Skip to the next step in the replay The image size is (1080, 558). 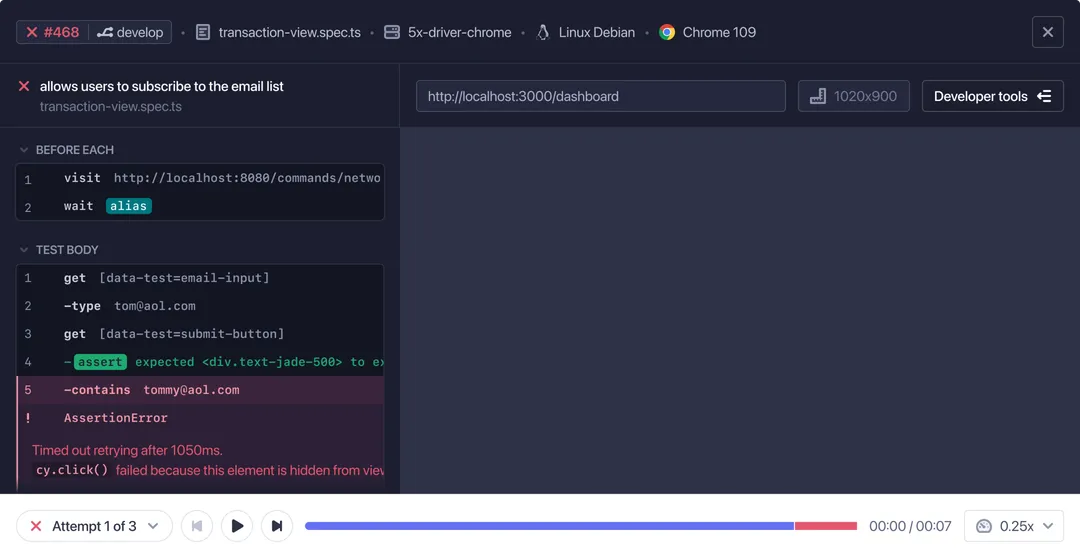coord(277,526)
